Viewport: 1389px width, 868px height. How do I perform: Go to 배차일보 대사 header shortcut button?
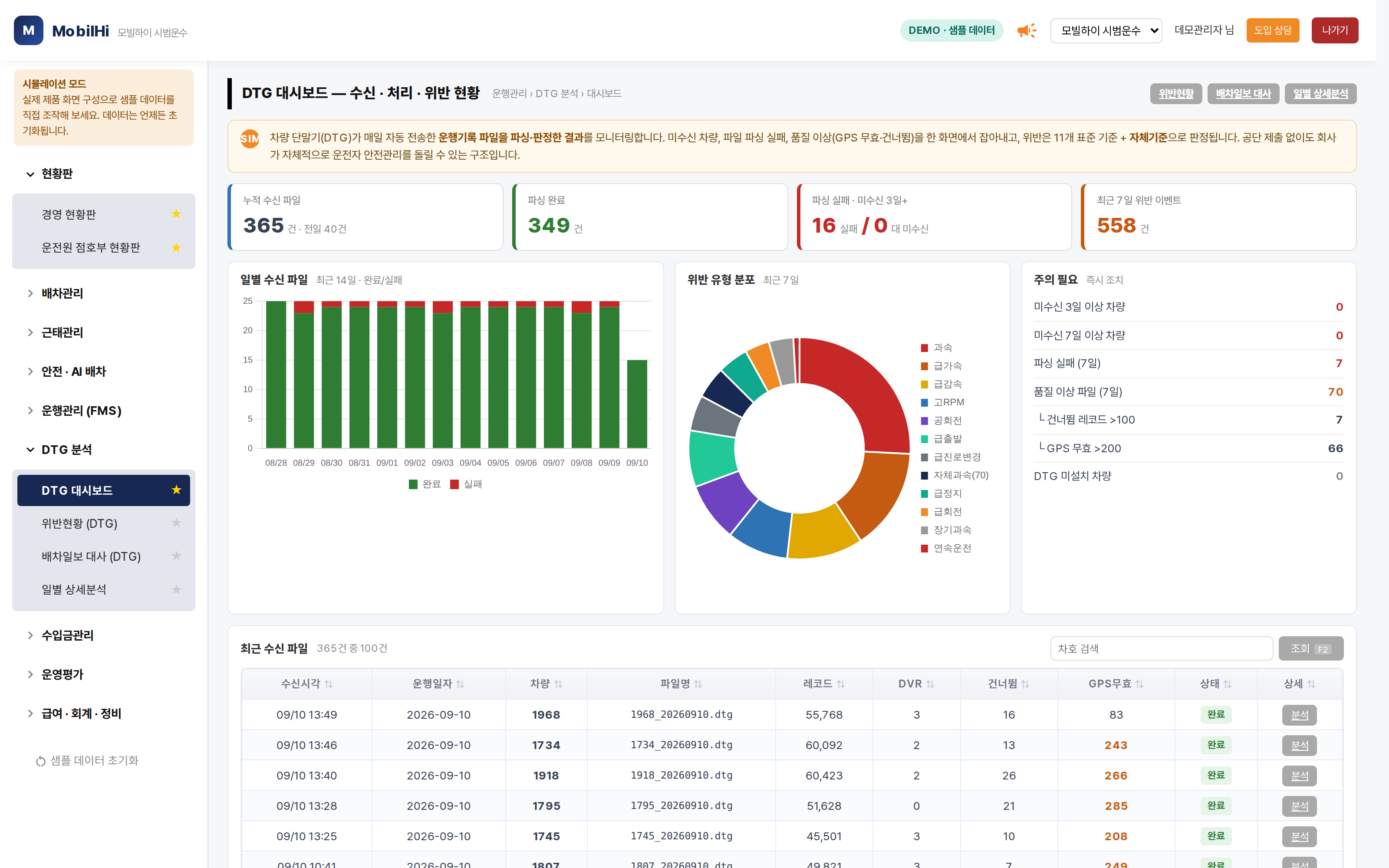tap(1243, 94)
